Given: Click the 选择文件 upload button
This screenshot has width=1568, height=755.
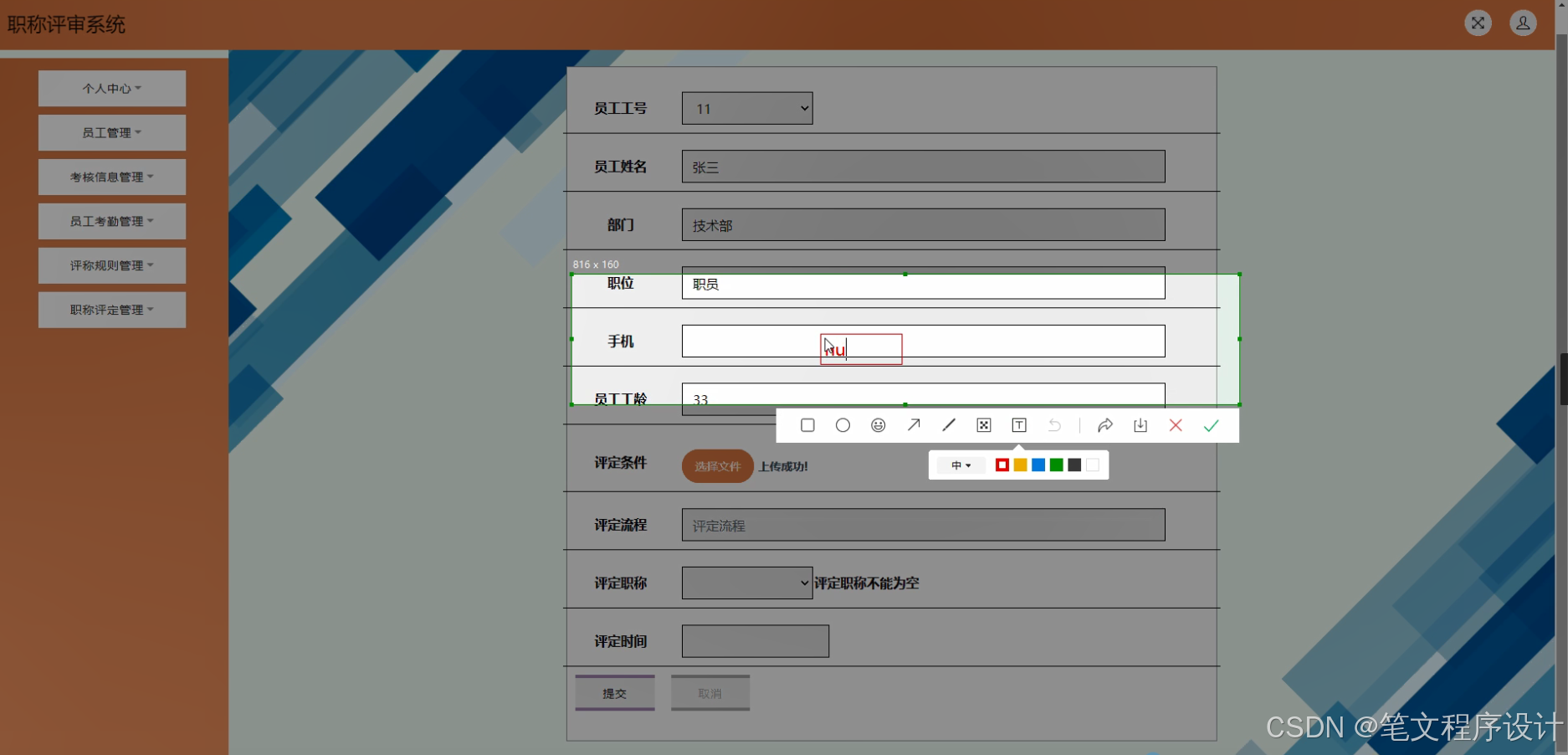Looking at the screenshot, I should (x=718, y=466).
